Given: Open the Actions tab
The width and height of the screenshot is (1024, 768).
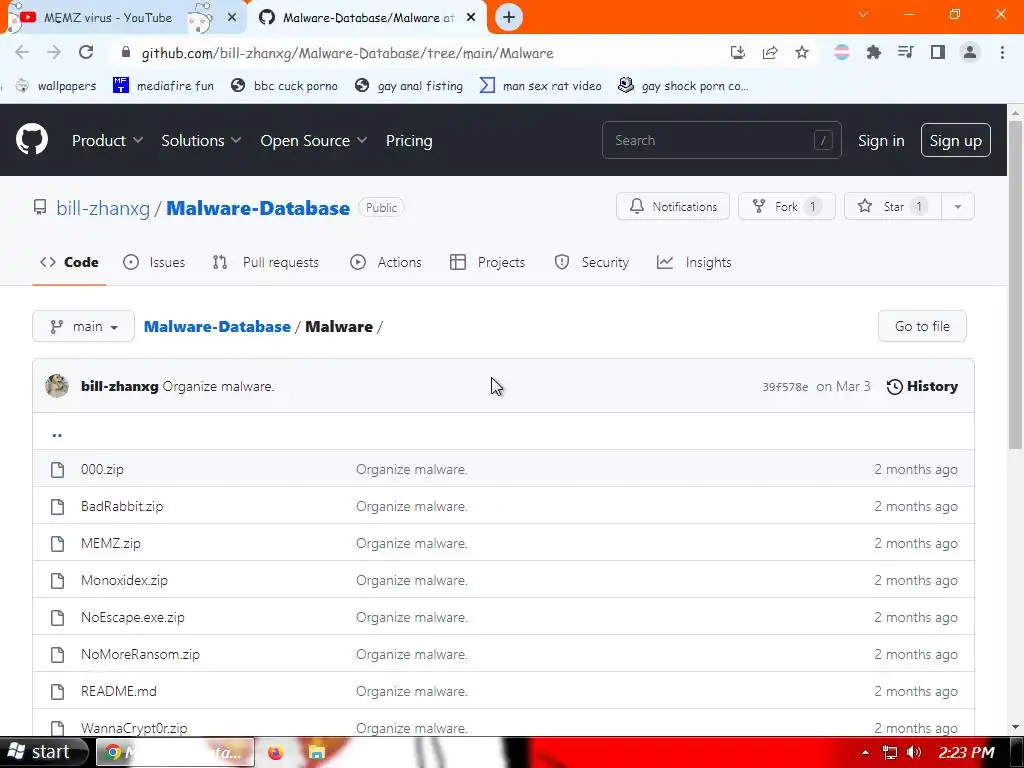Looking at the screenshot, I should click(386, 263).
